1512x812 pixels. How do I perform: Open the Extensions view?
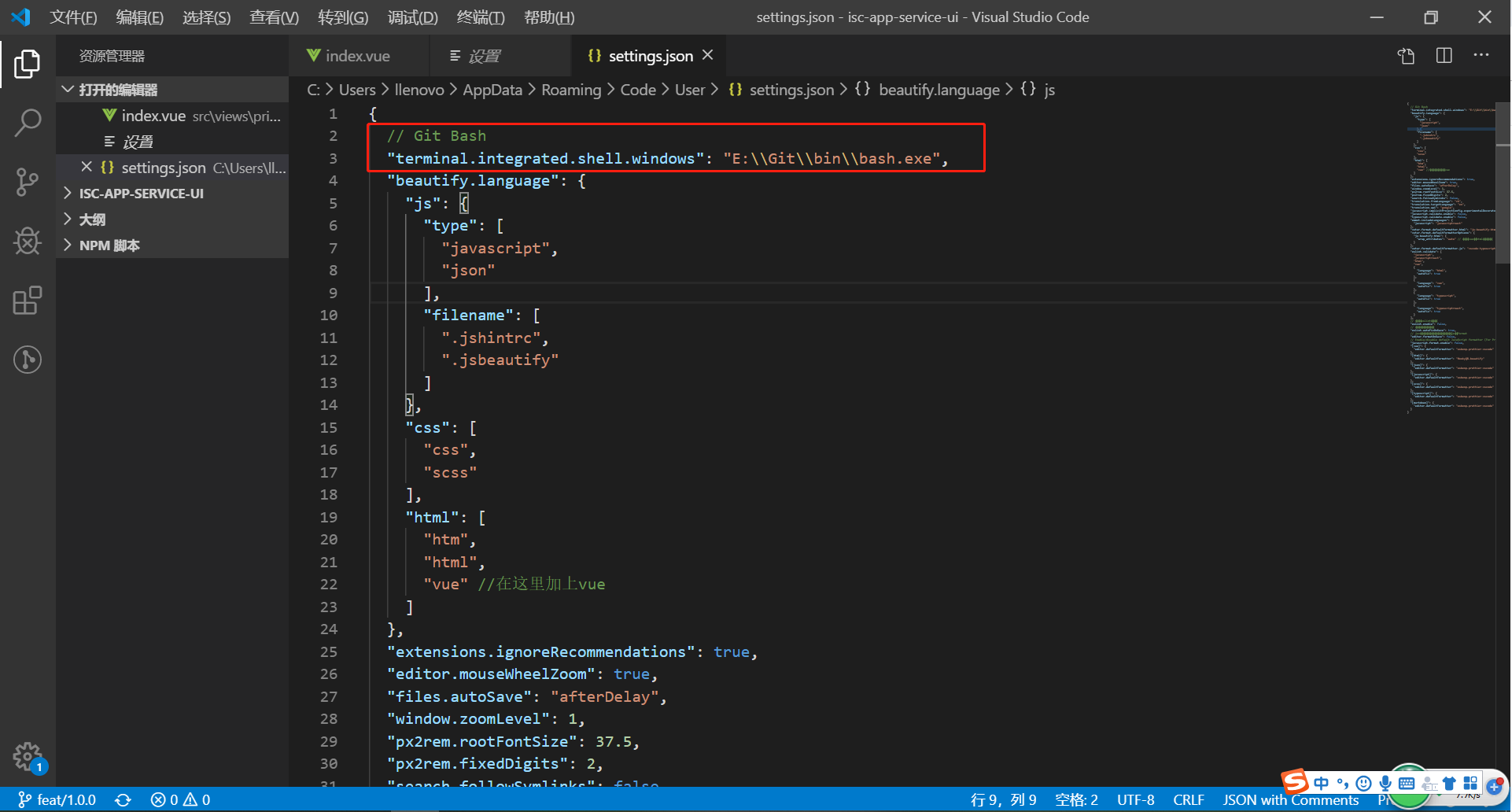tap(28, 300)
